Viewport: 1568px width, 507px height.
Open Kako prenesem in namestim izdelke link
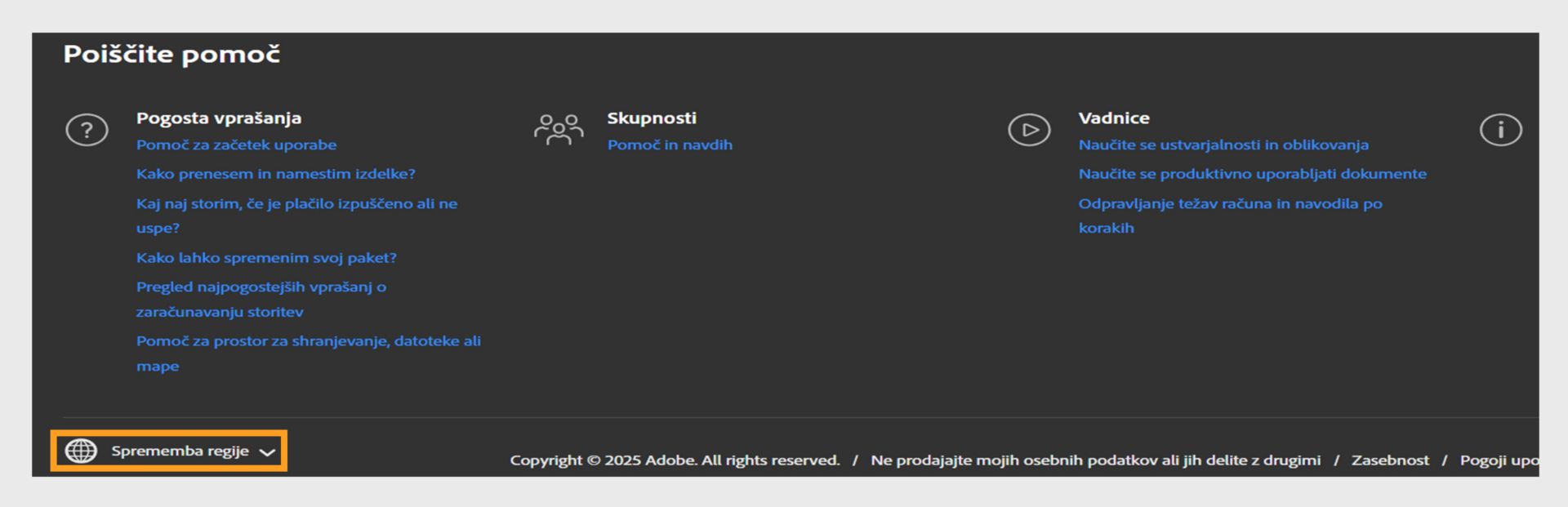[275, 174]
